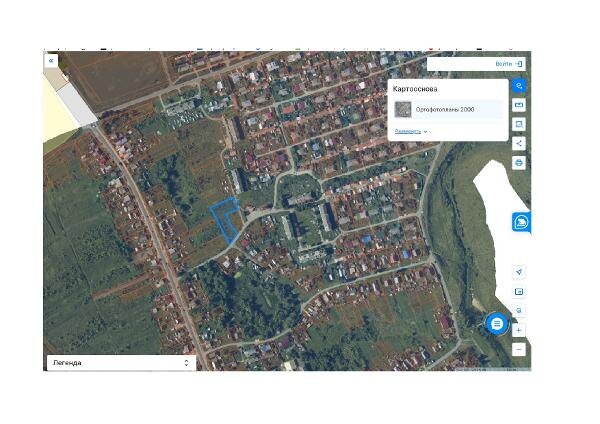The height and width of the screenshot is (424, 600).
Task: Open the blue assistant chat side tab
Action: (x=521, y=222)
